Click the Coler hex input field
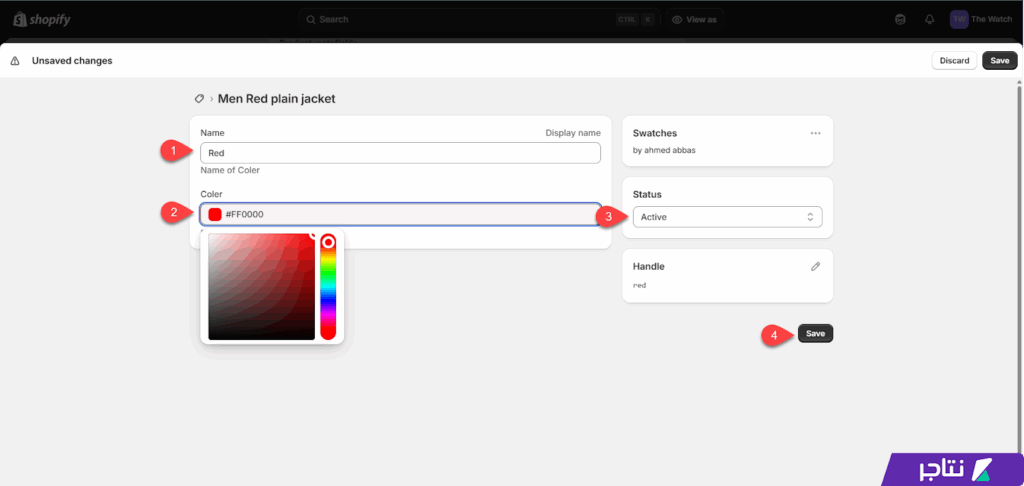 click(410, 214)
